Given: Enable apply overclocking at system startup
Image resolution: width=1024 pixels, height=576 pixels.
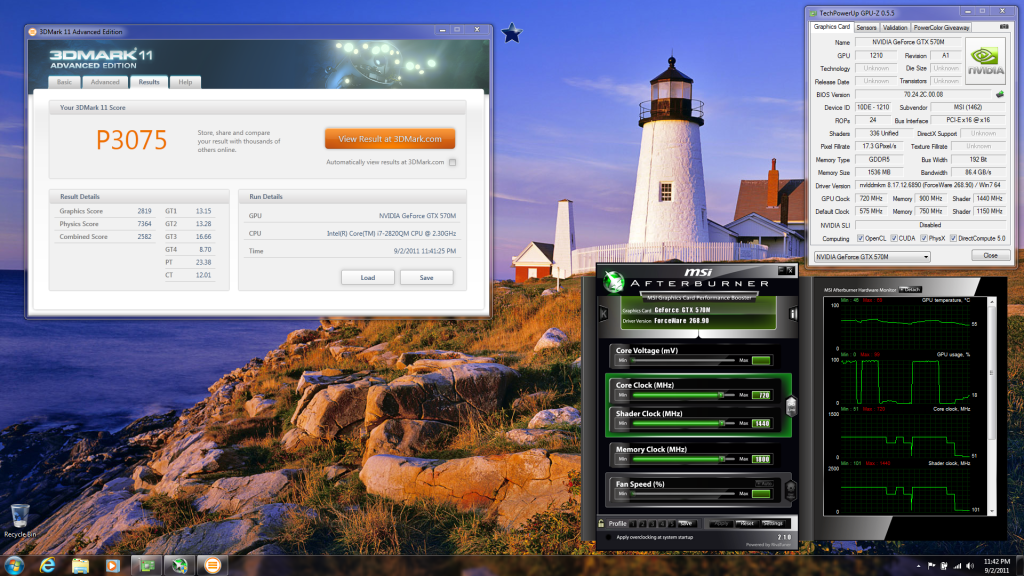Looking at the screenshot, I should [609, 537].
